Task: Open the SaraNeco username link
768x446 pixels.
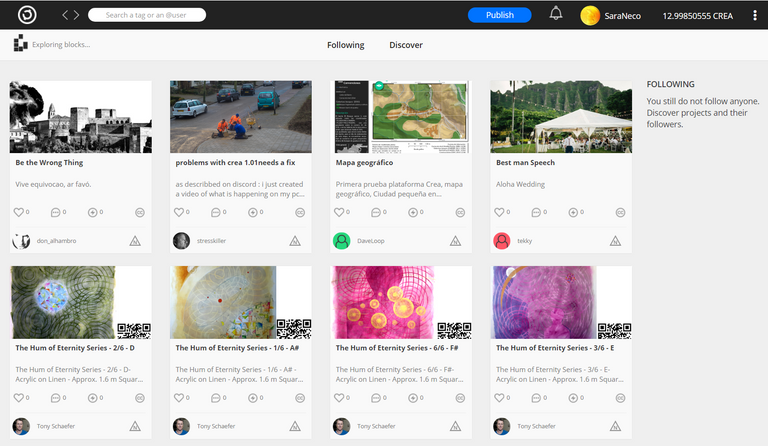Action: [622, 16]
